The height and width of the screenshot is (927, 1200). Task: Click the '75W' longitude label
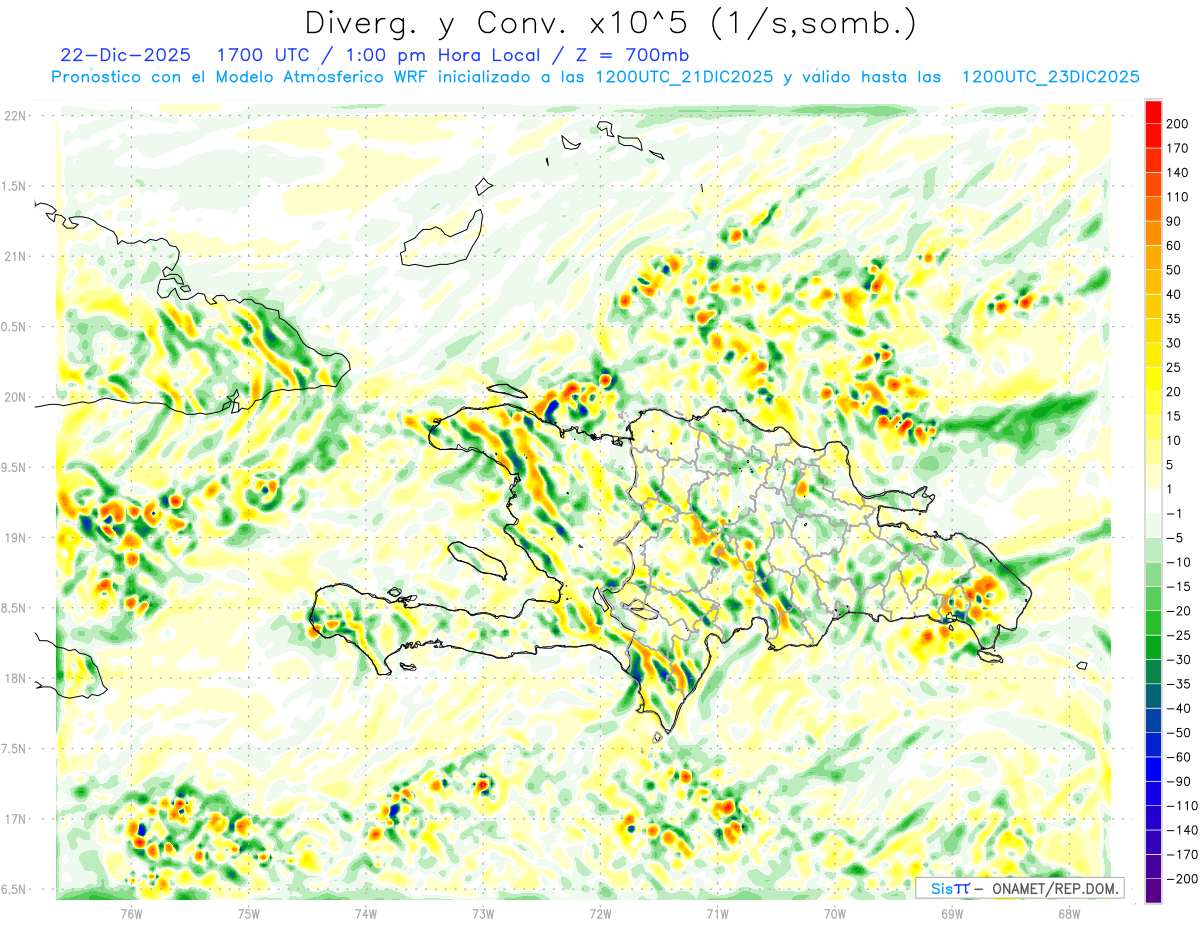click(x=249, y=912)
